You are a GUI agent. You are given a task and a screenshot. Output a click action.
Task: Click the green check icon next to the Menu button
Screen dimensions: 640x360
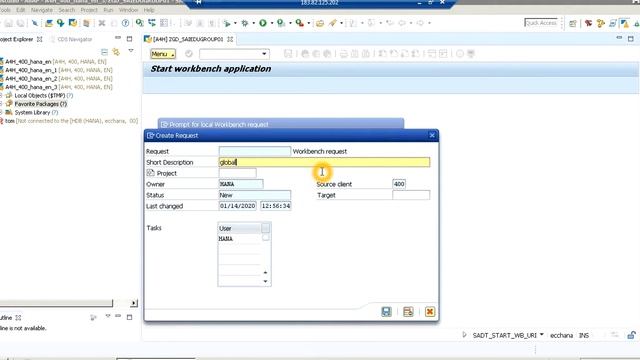point(189,53)
